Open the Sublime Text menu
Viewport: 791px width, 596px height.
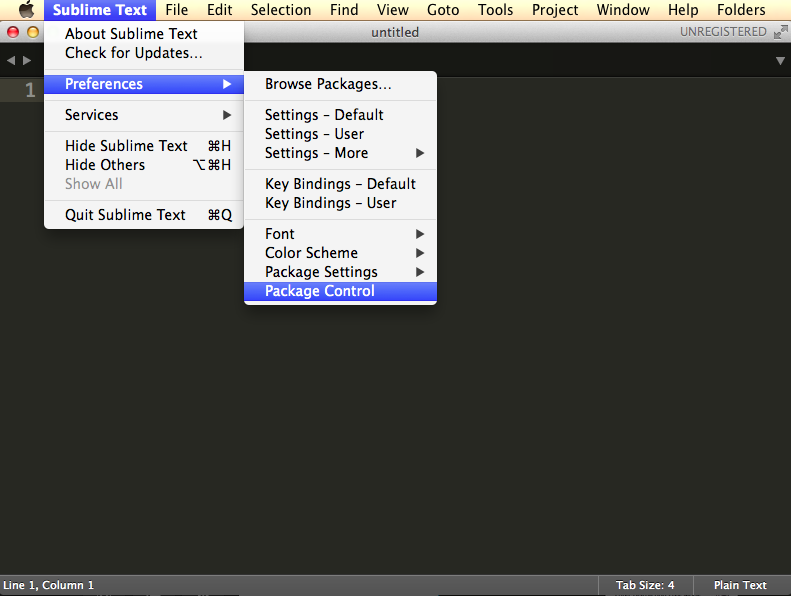pyautogui.click(x=99, y=10)
